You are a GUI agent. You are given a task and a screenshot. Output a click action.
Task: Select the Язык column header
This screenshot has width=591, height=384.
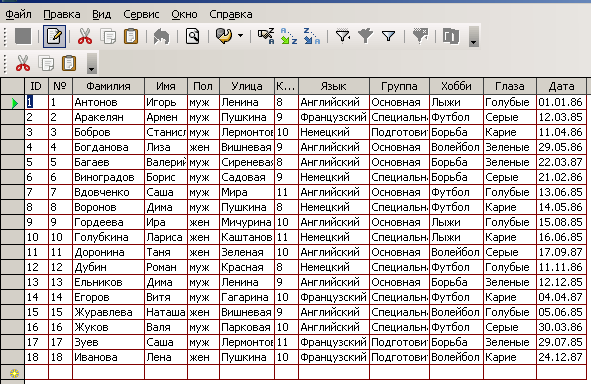(334, 86)
